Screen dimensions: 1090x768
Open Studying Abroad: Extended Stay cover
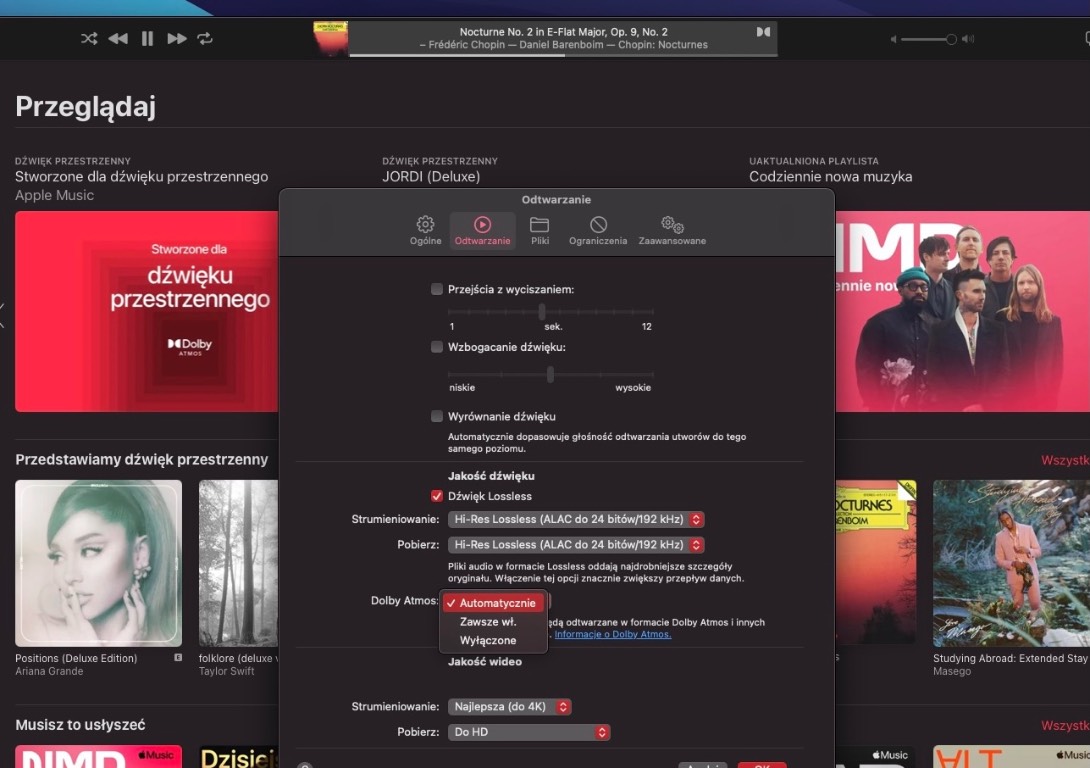(1011, 563)
